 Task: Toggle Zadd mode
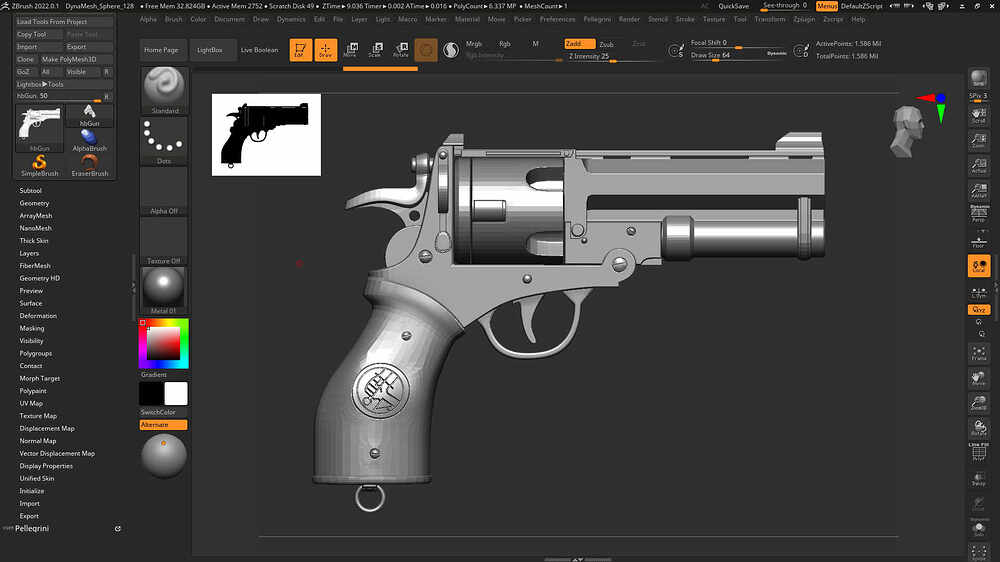pos(579,43)
